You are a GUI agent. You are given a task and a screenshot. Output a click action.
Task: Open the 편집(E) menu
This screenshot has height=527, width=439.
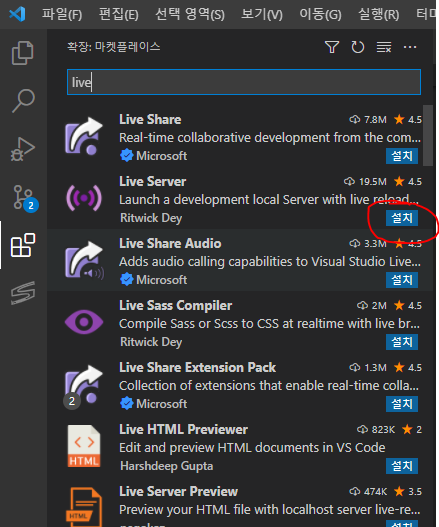coord(118,14)
